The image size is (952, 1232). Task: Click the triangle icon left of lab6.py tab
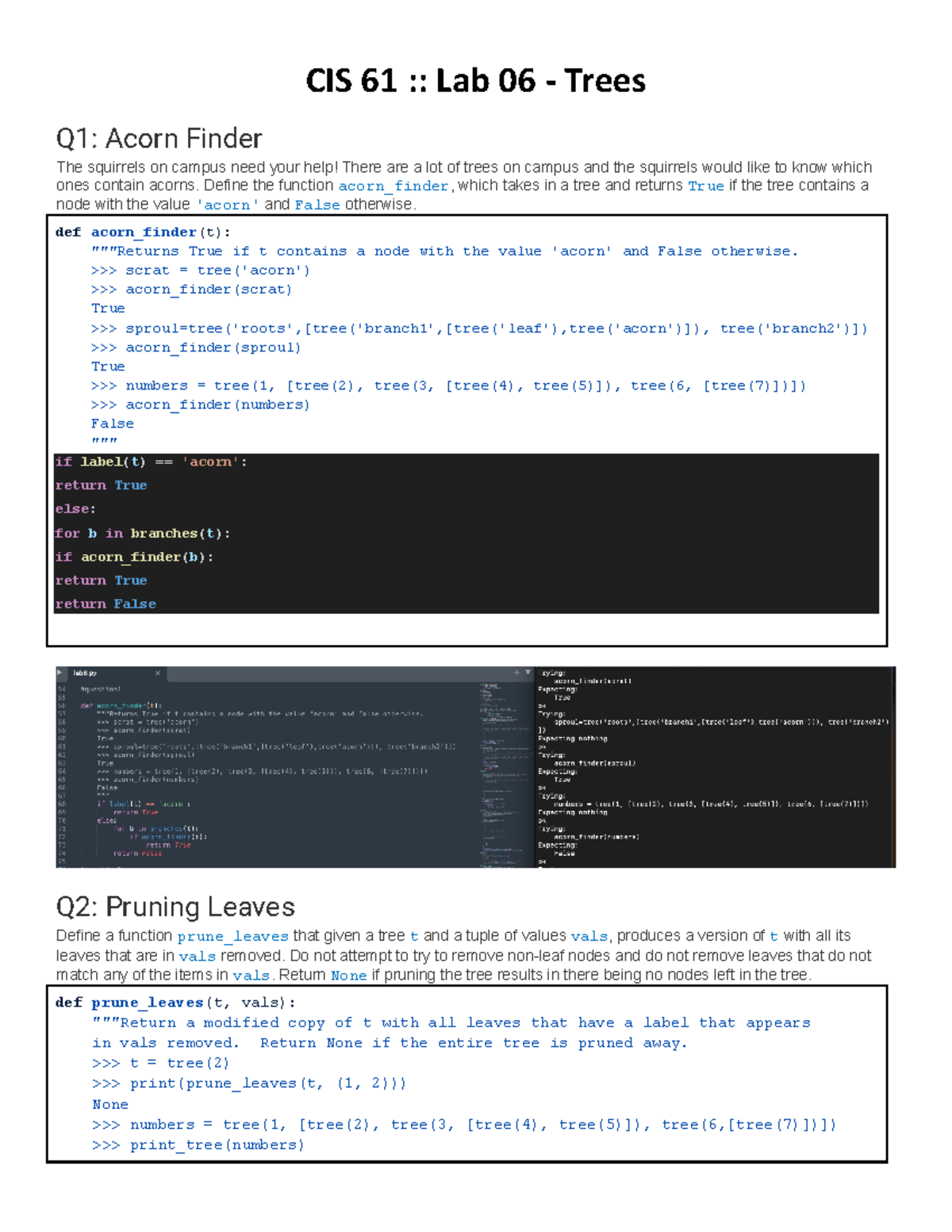pyautogui.click(x=60, y=673)
